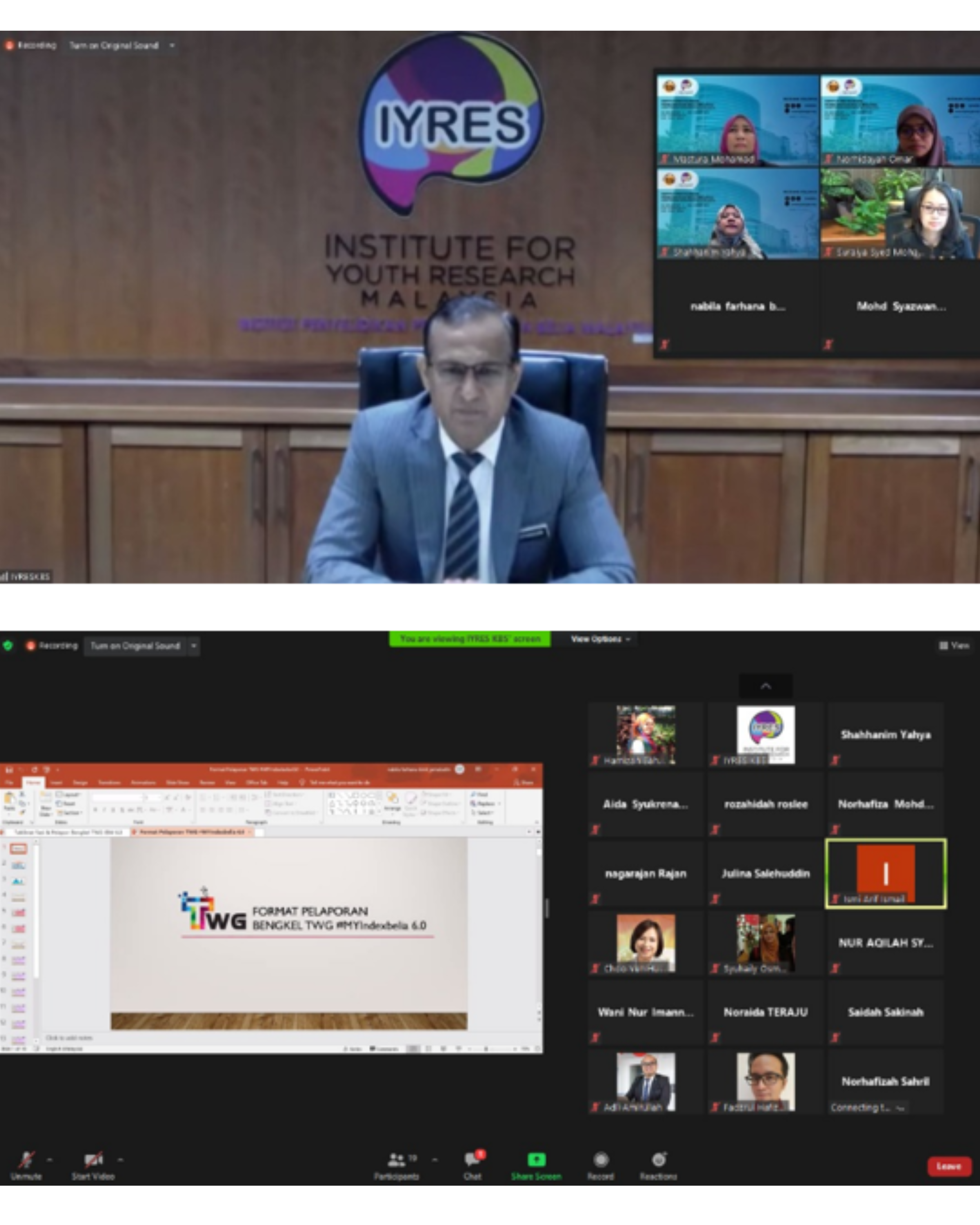Click muted mic icon on NUR AQILAH tile

pyautogui.click(x=835, y=969)
